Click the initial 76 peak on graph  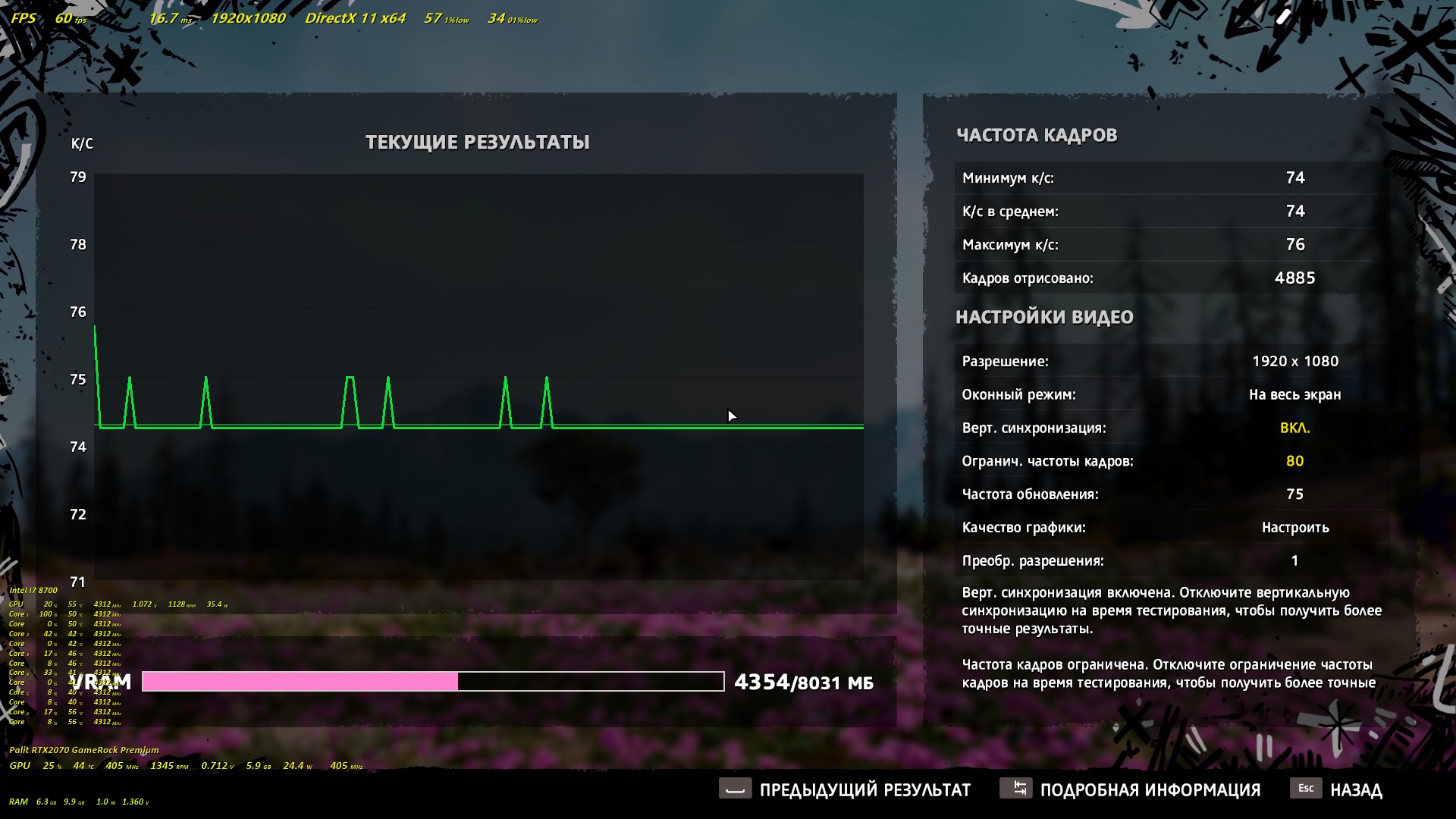95,327
